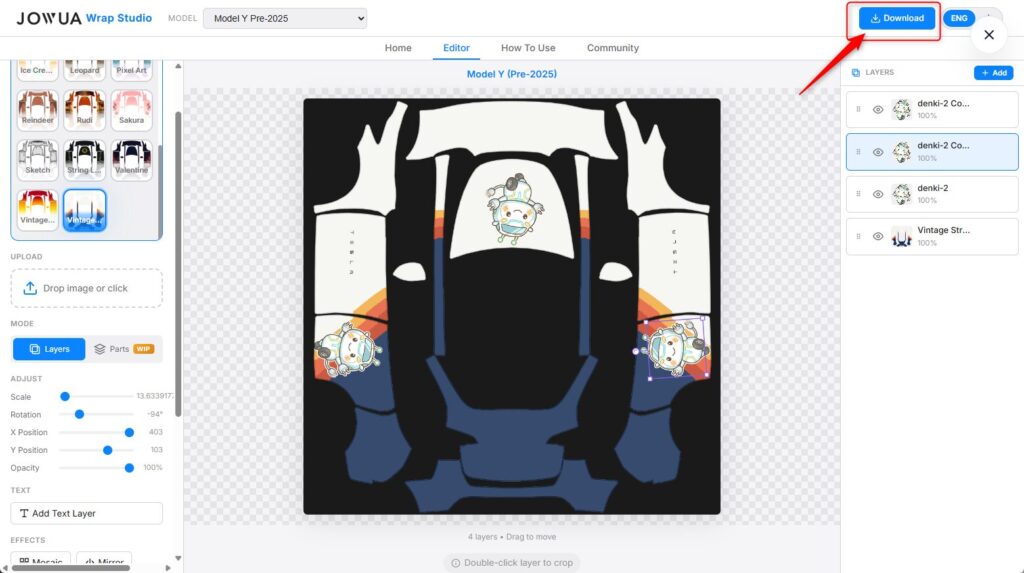Pick the Valentine wrap template
The height and width of the screenshot is (573, 1024).
click(131, 158)
